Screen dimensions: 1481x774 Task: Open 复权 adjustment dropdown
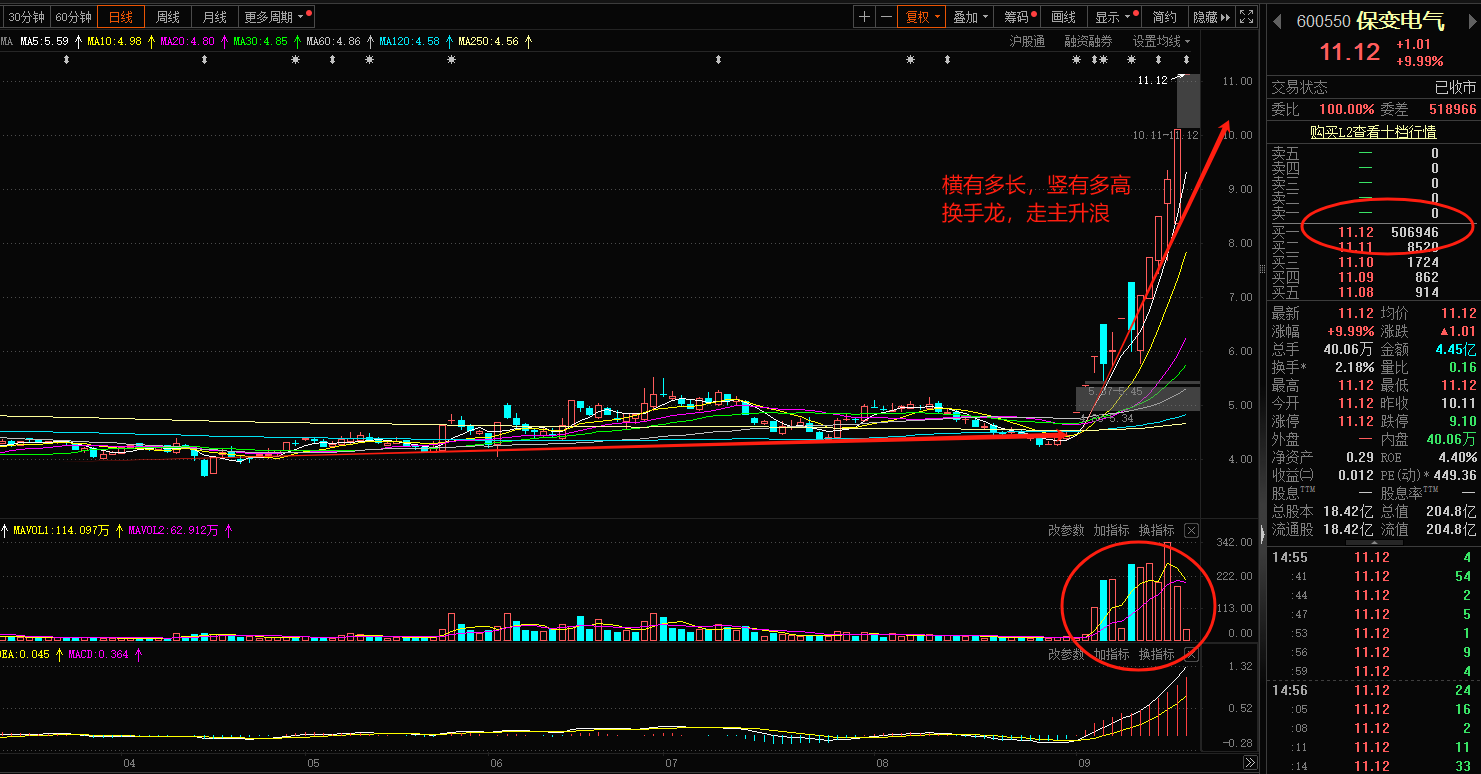(x=920, y=17)
